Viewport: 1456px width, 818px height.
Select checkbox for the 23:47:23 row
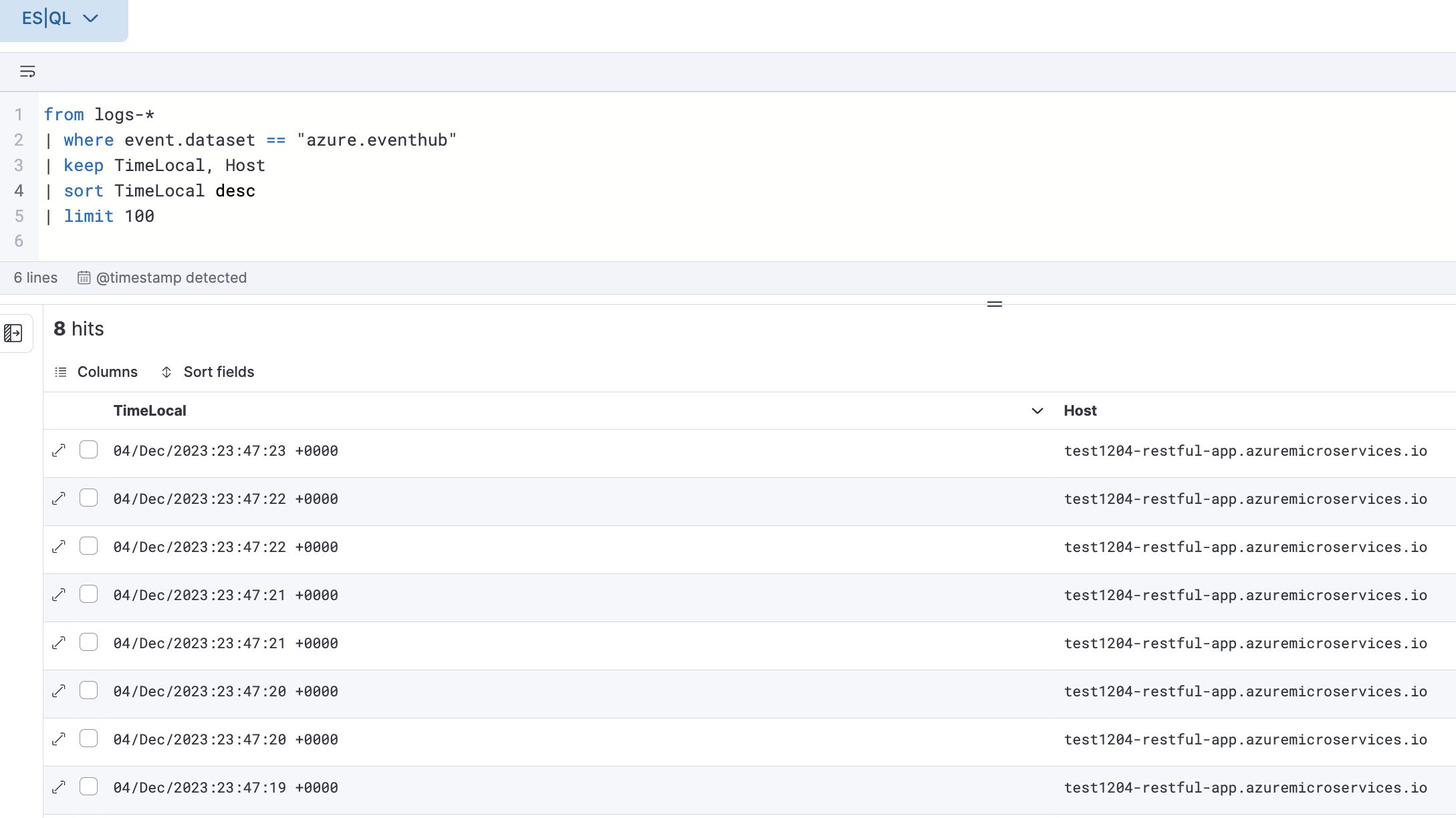click(88, 450)
